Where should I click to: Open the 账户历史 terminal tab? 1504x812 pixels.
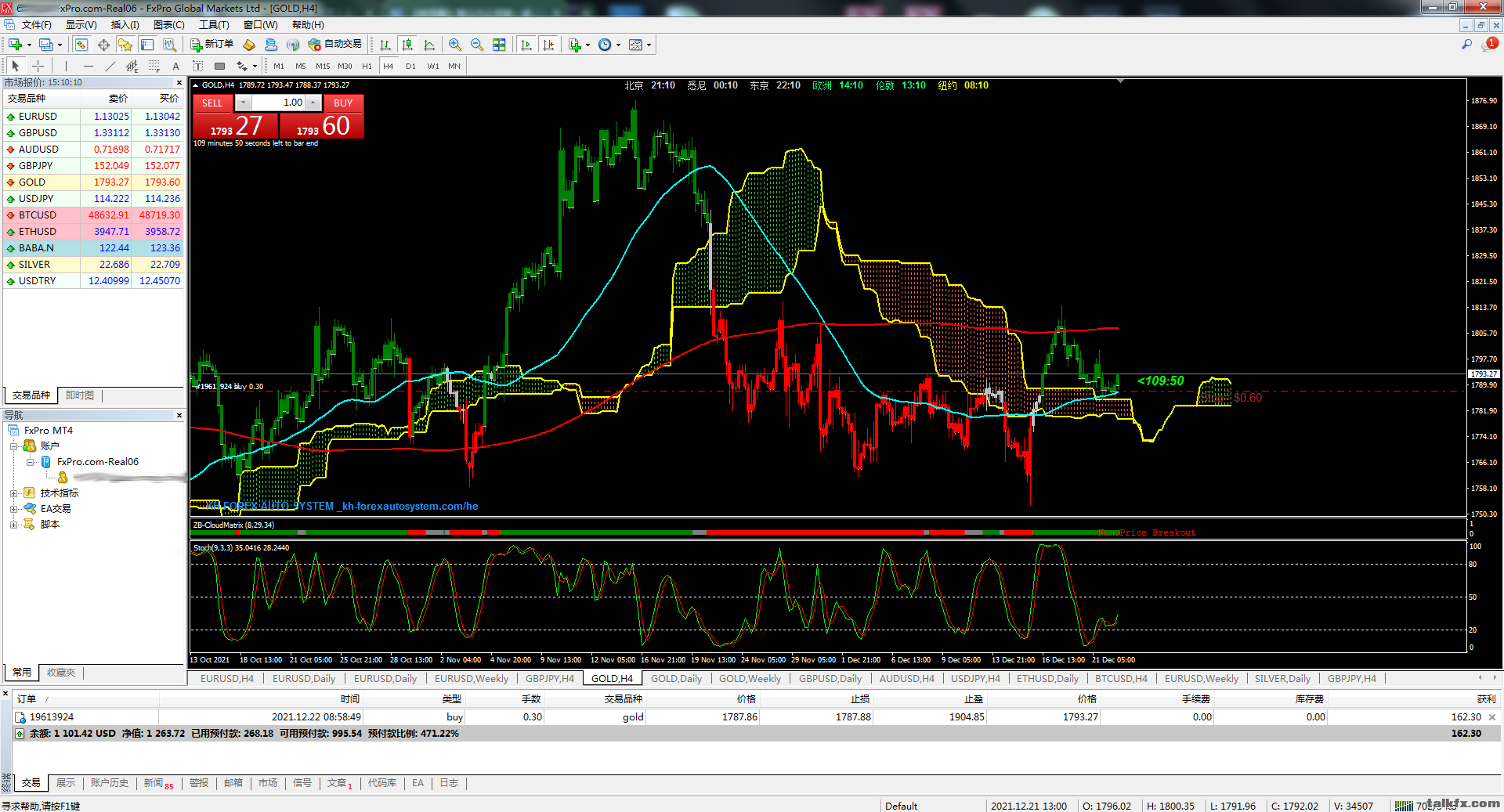pos(109,783)
